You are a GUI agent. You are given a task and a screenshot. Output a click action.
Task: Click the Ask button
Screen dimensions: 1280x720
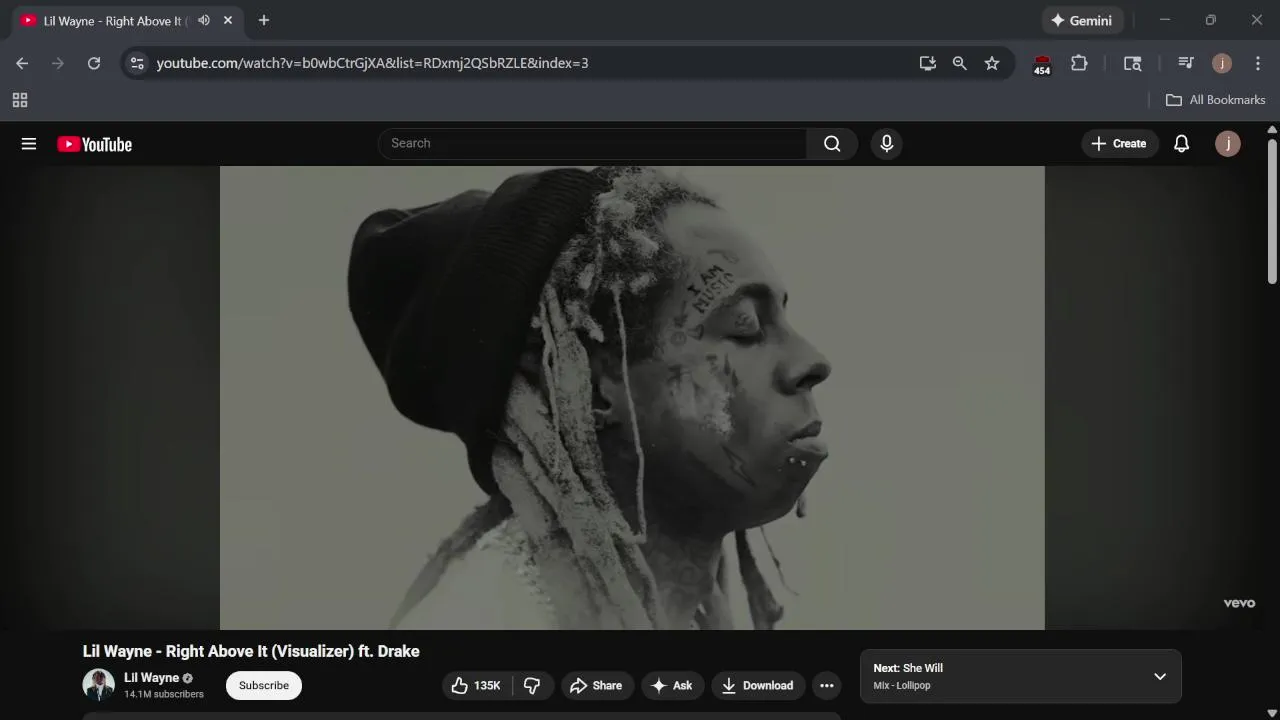pos(672,685)
